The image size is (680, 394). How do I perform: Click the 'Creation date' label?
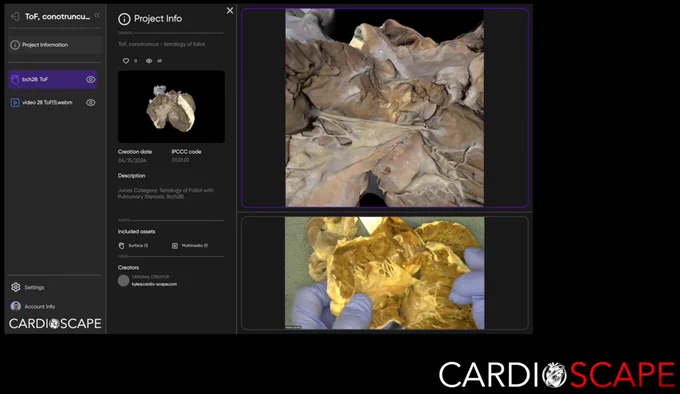(135, 152)
